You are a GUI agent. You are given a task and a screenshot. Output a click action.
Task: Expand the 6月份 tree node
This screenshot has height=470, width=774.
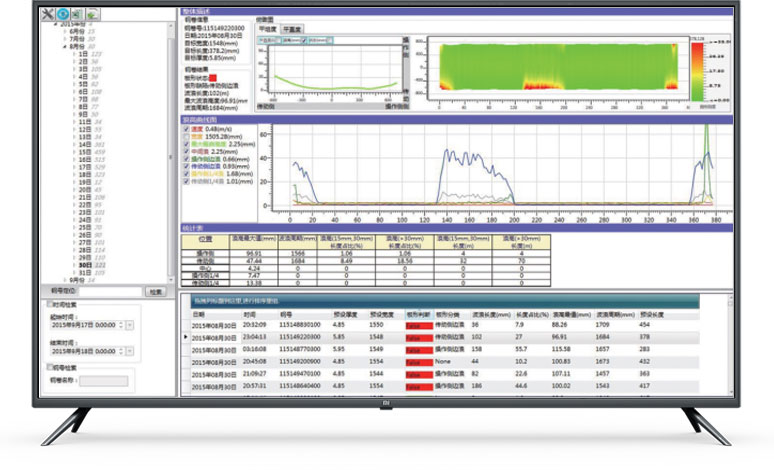[64, 33]
